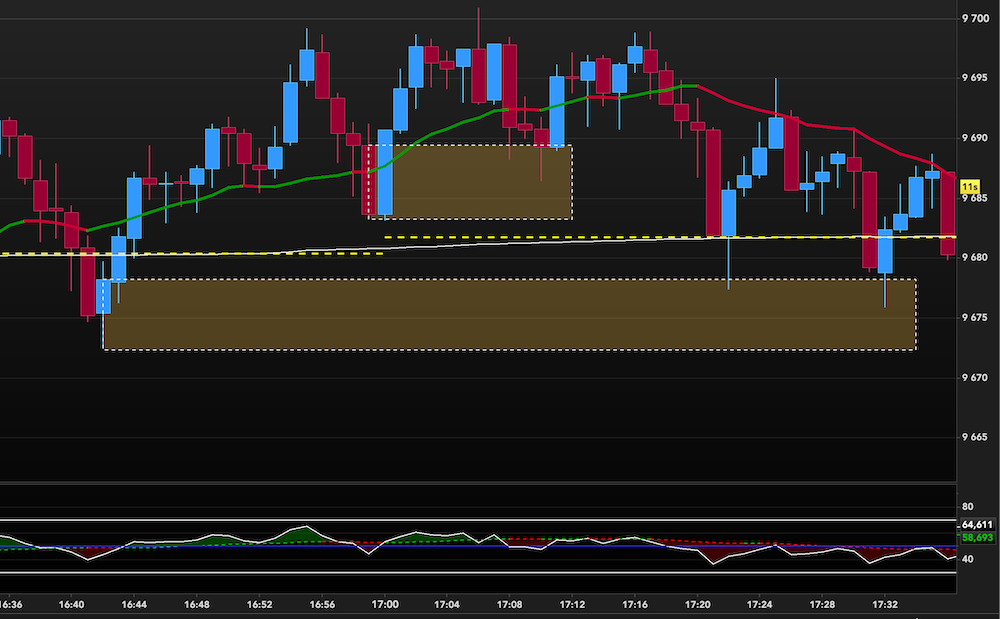Click the 17:00 time axis label
1000x619 pixels.
(385, 604)
